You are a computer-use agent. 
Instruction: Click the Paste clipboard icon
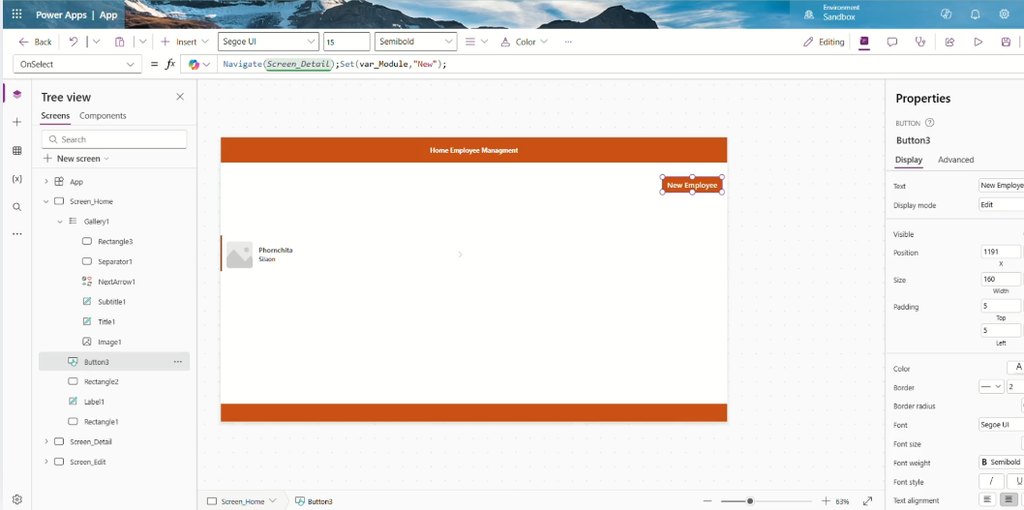[x=120, y=42]
